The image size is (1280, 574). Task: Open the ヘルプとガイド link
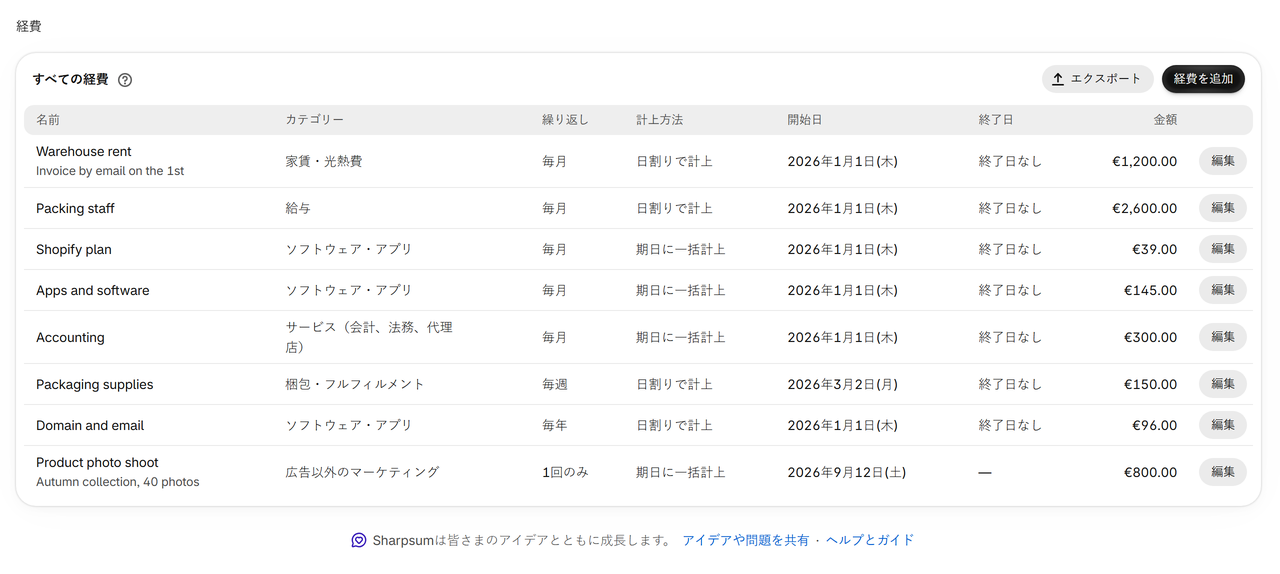pyautogui.click(x=869, y=540)
